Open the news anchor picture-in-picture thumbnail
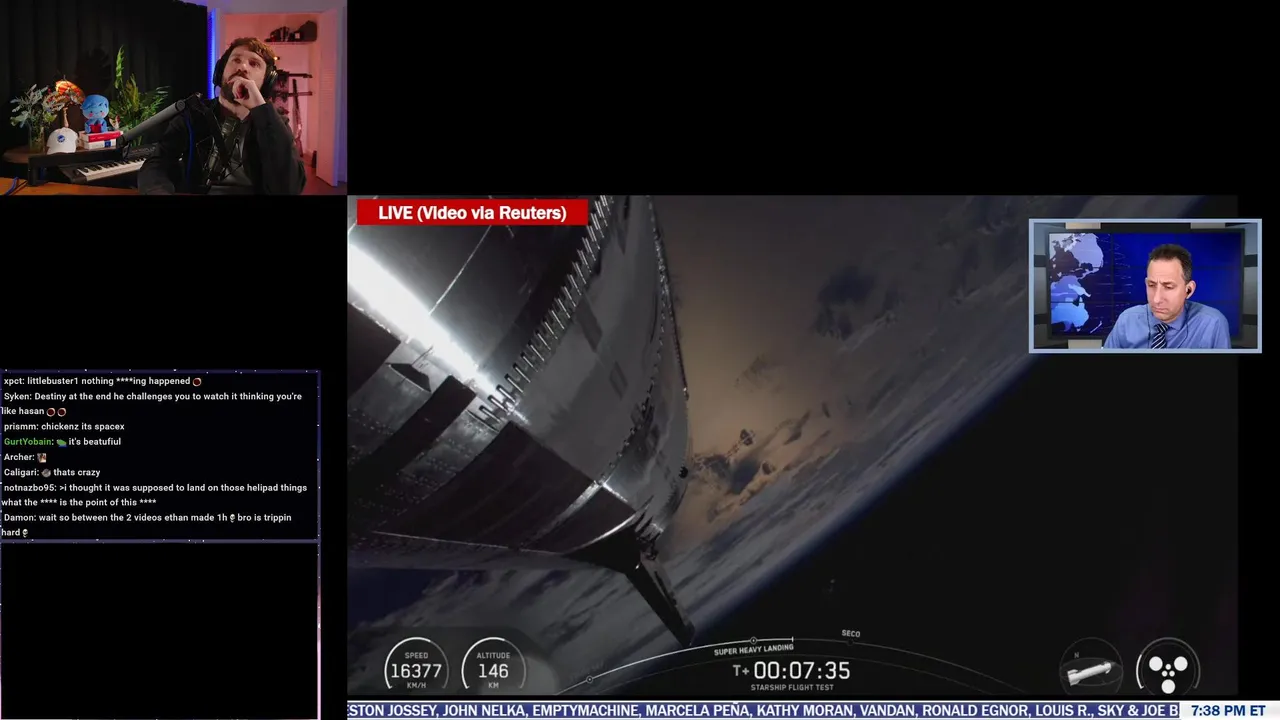1280x720 pixels. (x=1145, y=286)
